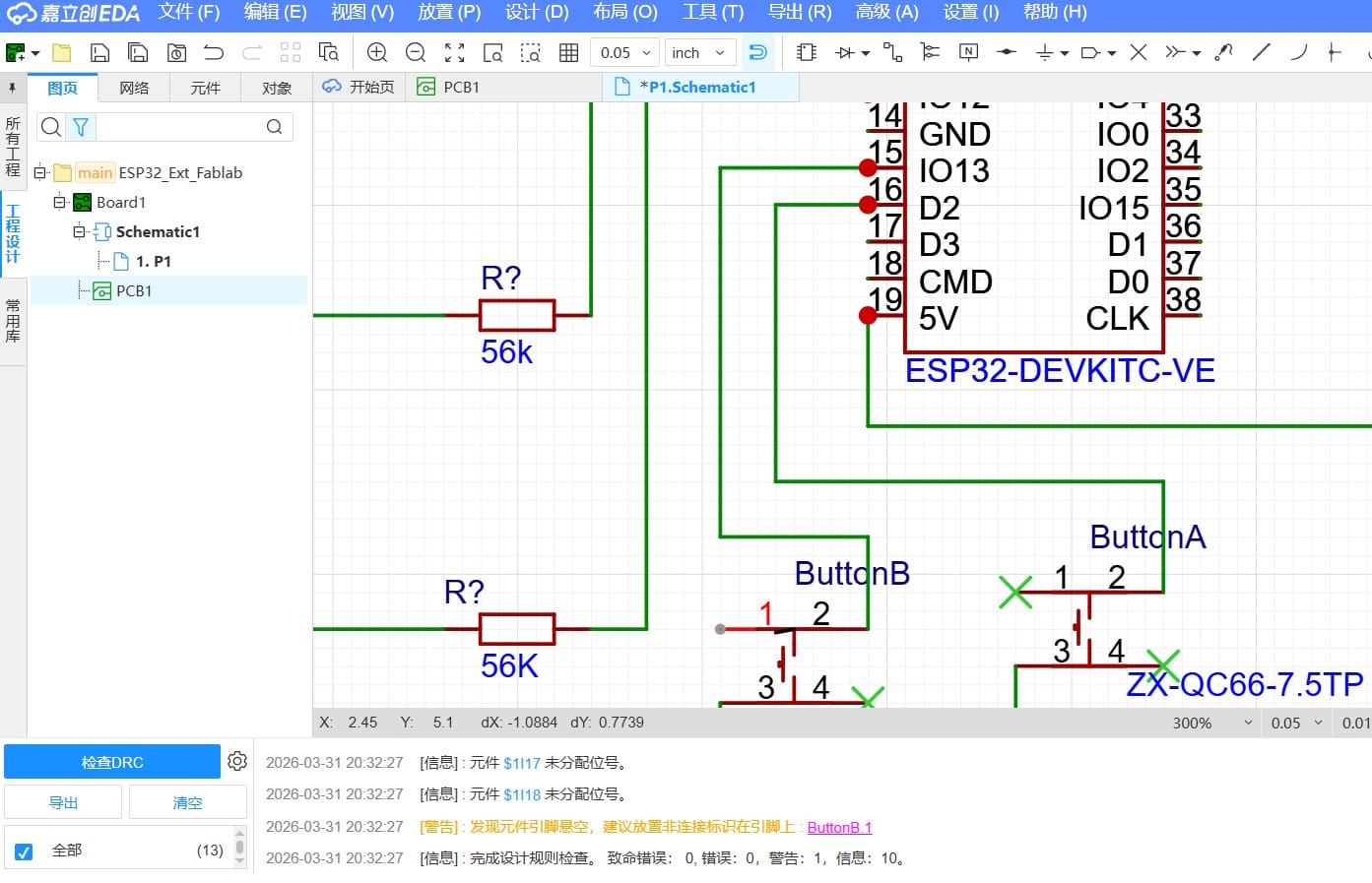This screenshot has height=883, width=1372.
Task: Click the save all icon
Action: click(x=138, y=53)
